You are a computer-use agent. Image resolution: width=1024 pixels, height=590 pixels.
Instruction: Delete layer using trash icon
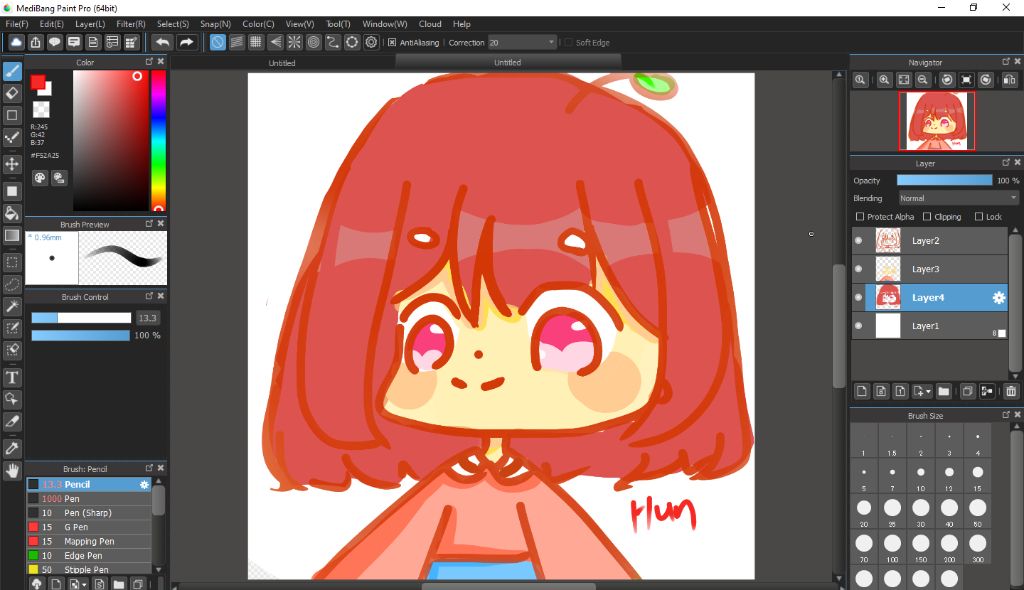[1011, 391]
